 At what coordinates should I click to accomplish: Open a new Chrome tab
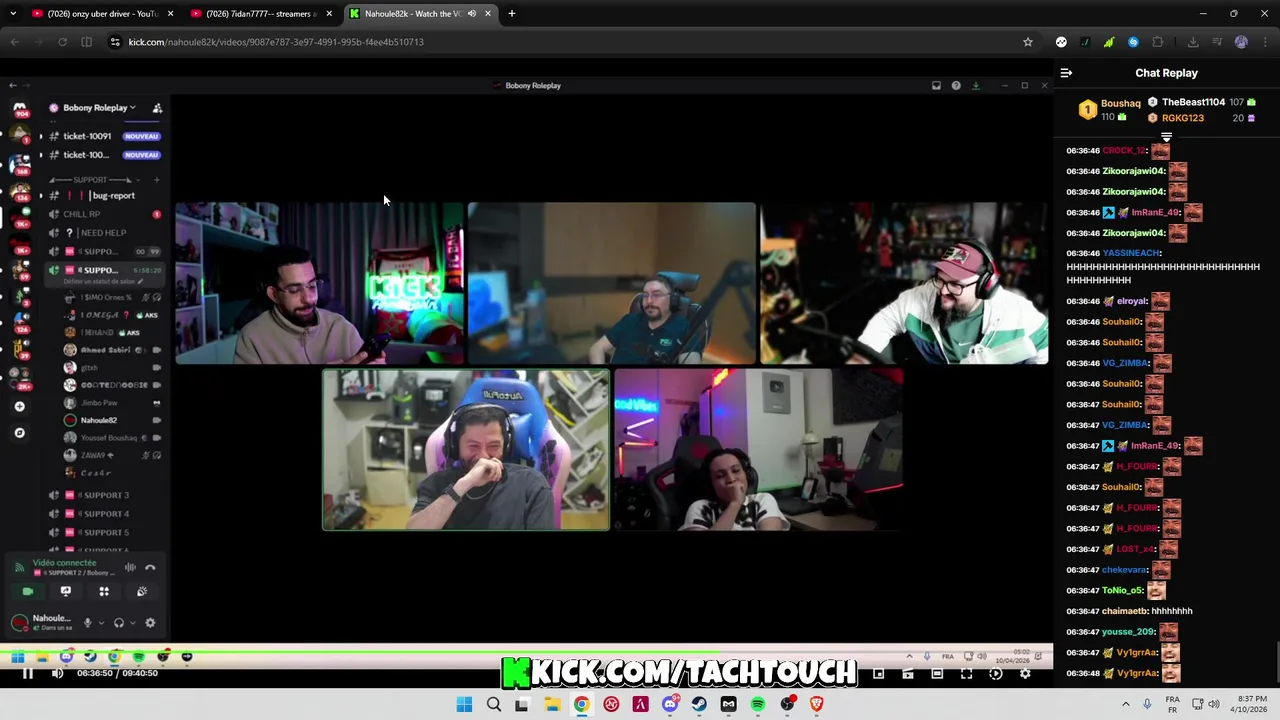tap(512, 14)
